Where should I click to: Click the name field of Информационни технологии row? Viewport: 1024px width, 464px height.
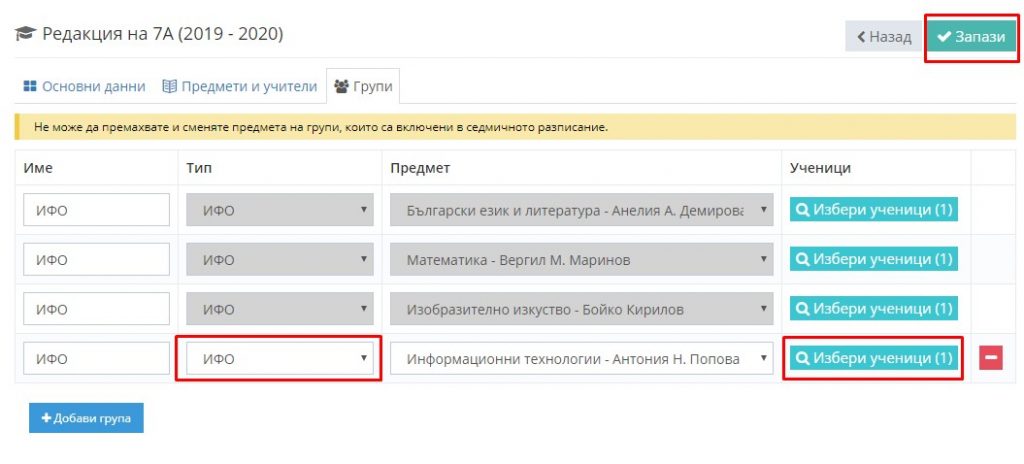[96, 359]
